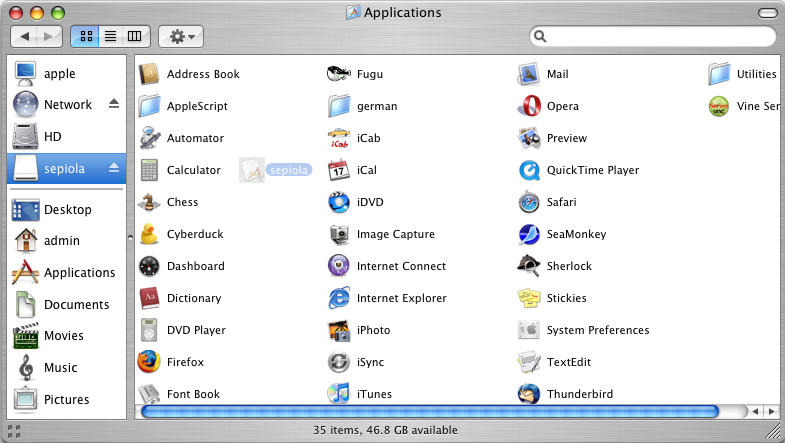Select the Stickies notes icon
This screenshot has height=443, width=785.
[529, 298]
